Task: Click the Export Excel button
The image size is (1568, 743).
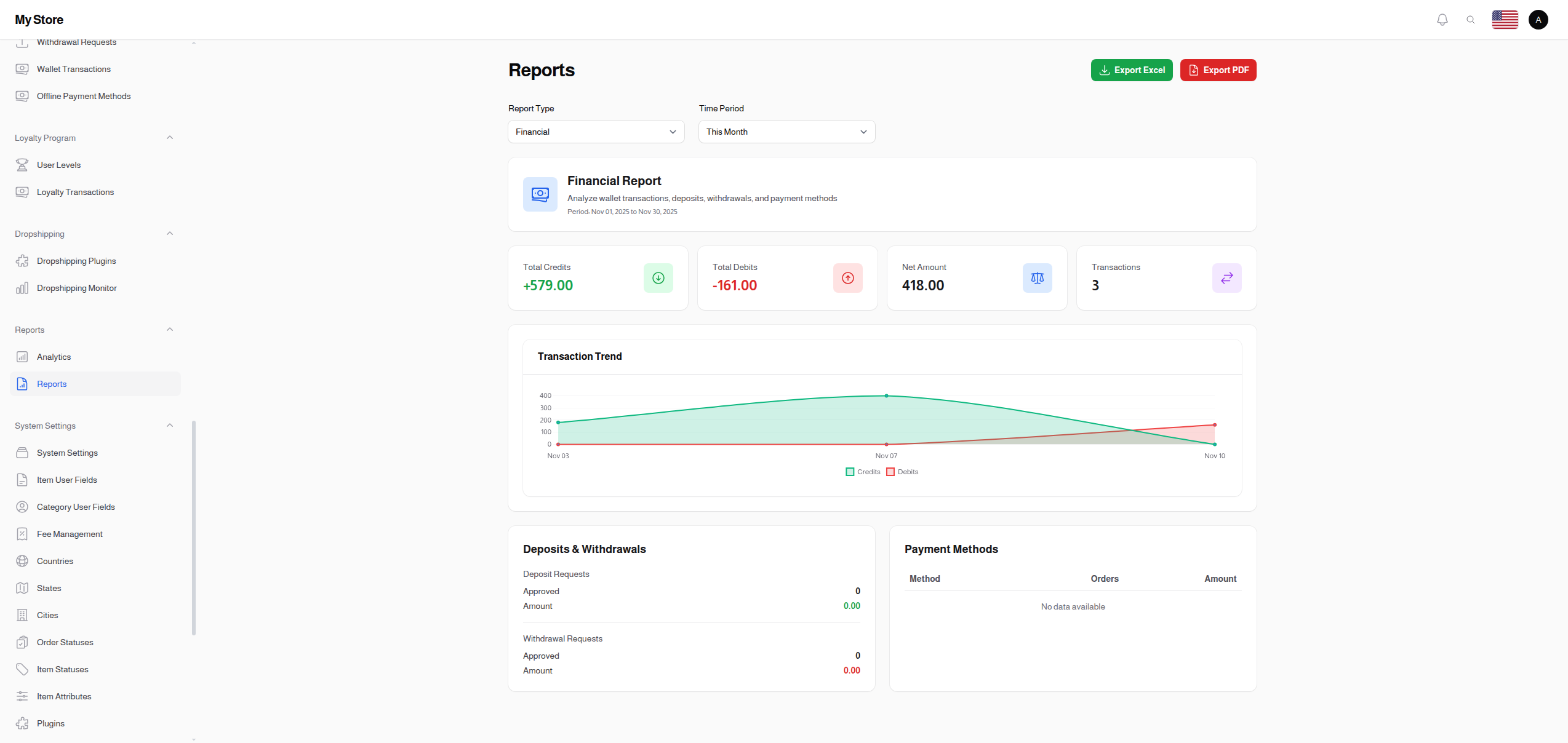Action: [x=1132, y=70]
